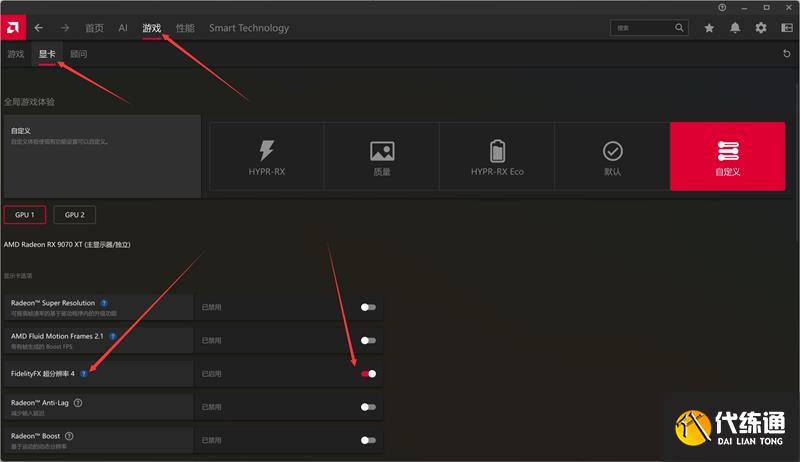
Task: Open FidelityFX 超分辨率 4 help icon
Action: click(x=84, y=374)
